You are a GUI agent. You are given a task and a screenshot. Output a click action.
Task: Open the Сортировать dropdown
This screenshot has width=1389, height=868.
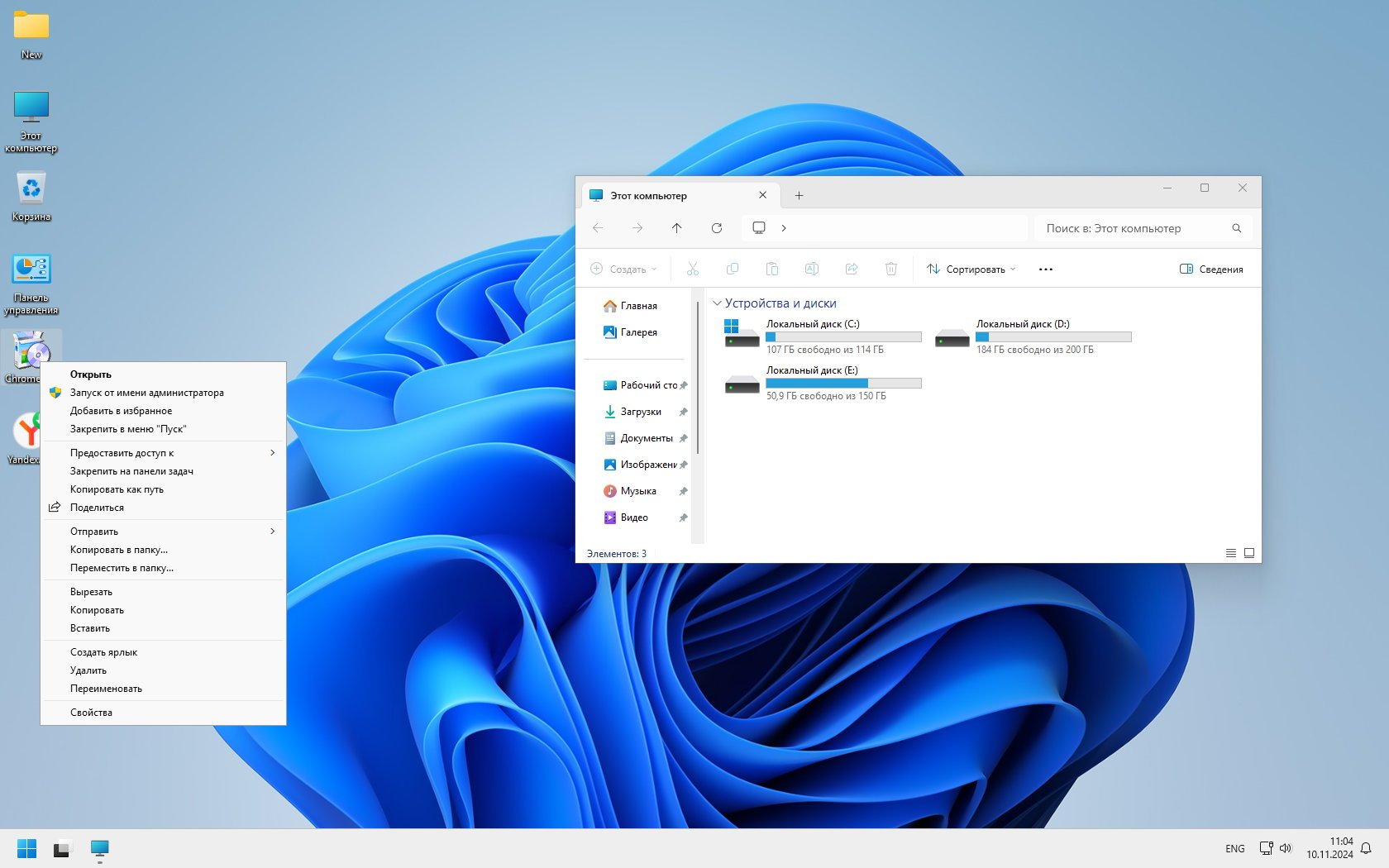click(x=971, y=269)
